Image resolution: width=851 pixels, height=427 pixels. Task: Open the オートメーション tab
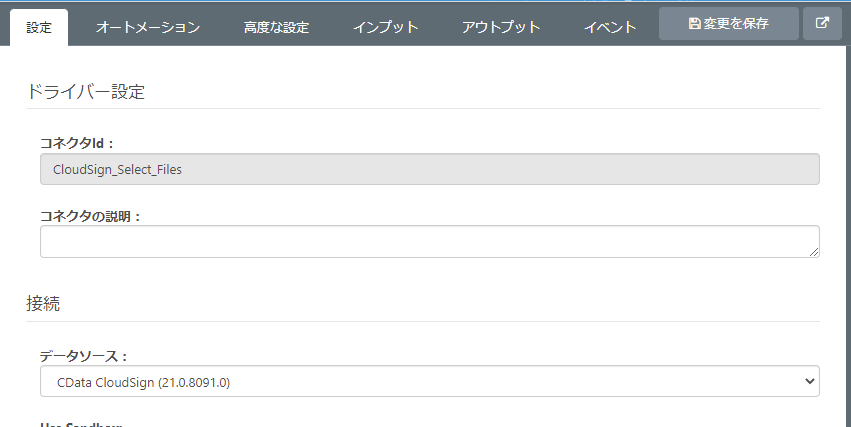(x=148, y=28)
